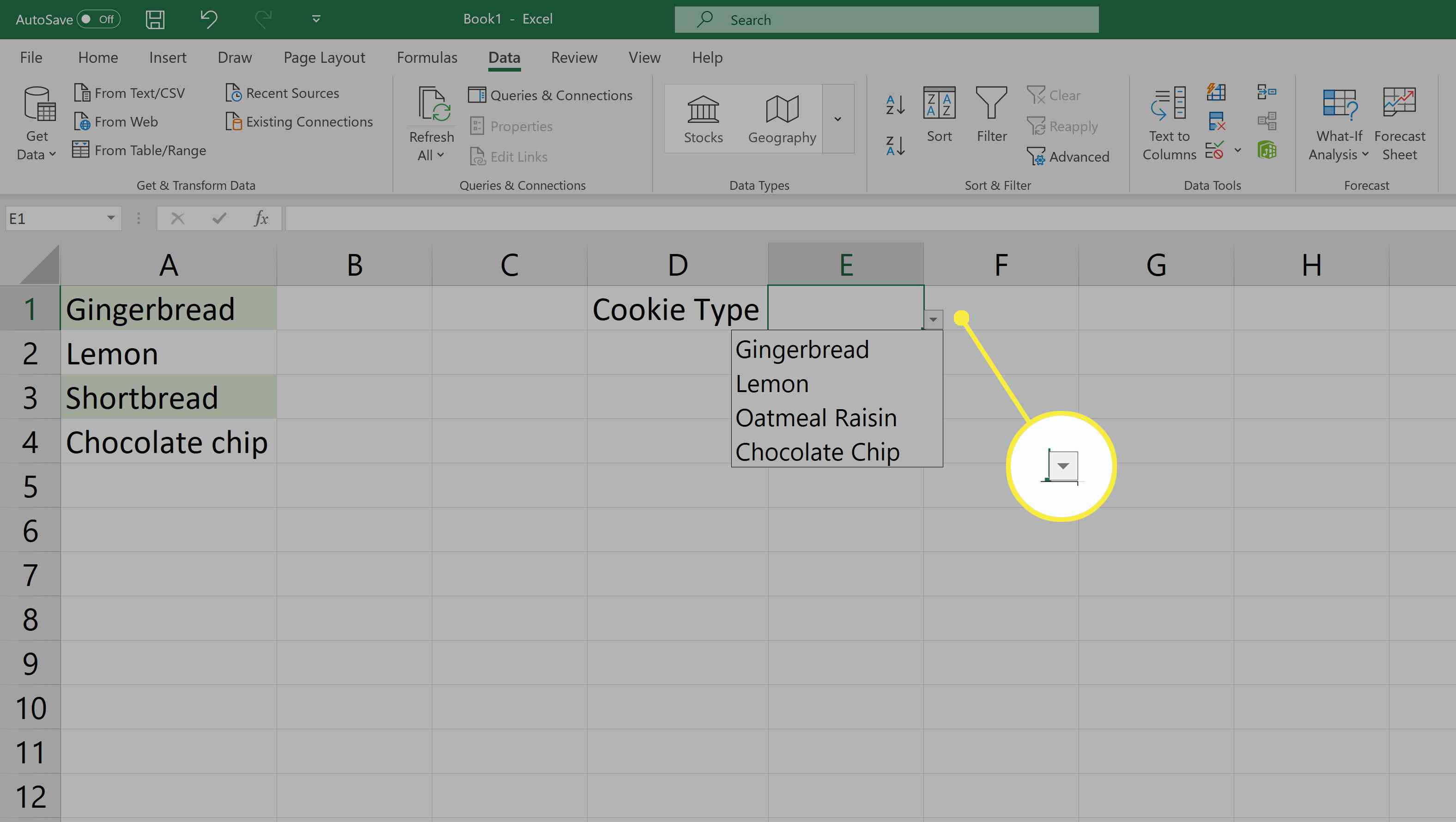Click the cell E1 dropdown arrow
Viewport: 1456px width, 822px height.
coord(933,320)
